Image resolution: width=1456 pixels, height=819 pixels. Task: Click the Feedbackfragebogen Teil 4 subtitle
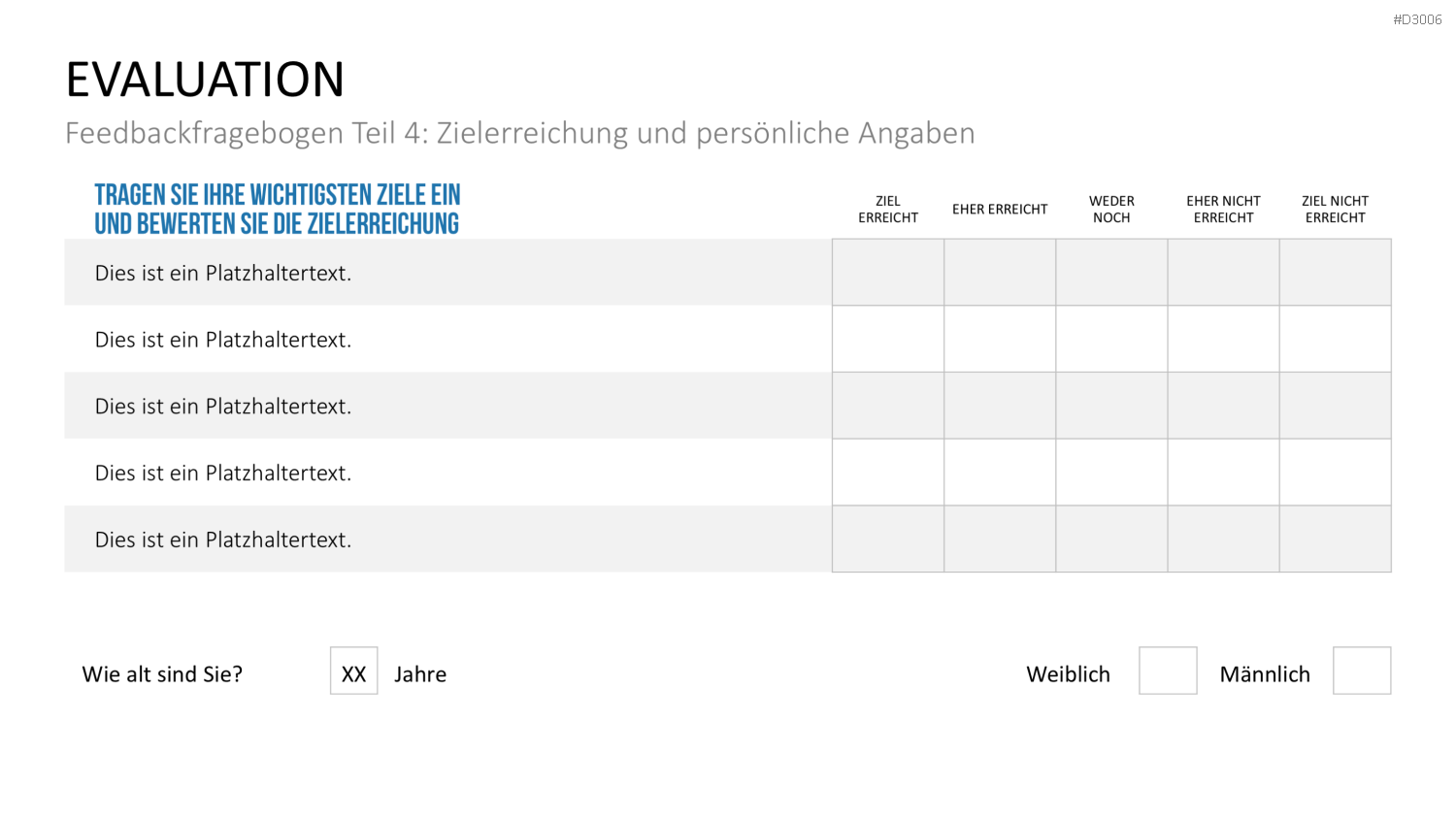[x=519, y=133]
